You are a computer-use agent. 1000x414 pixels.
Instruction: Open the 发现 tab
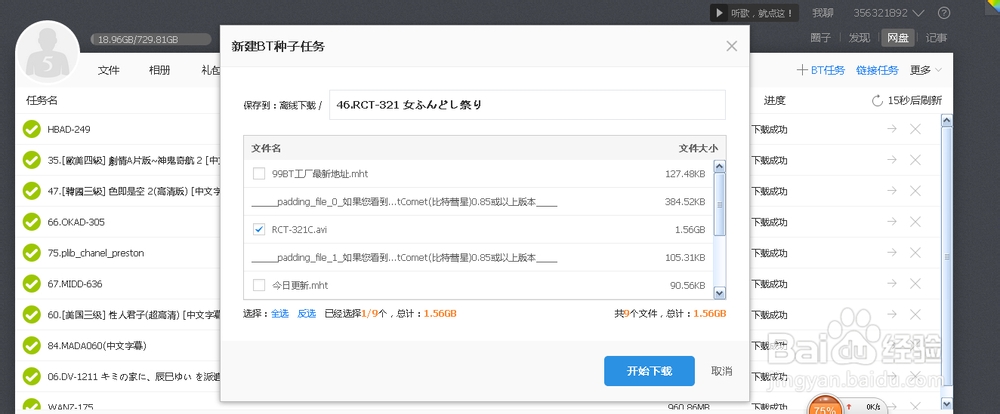tap(859, 38)
